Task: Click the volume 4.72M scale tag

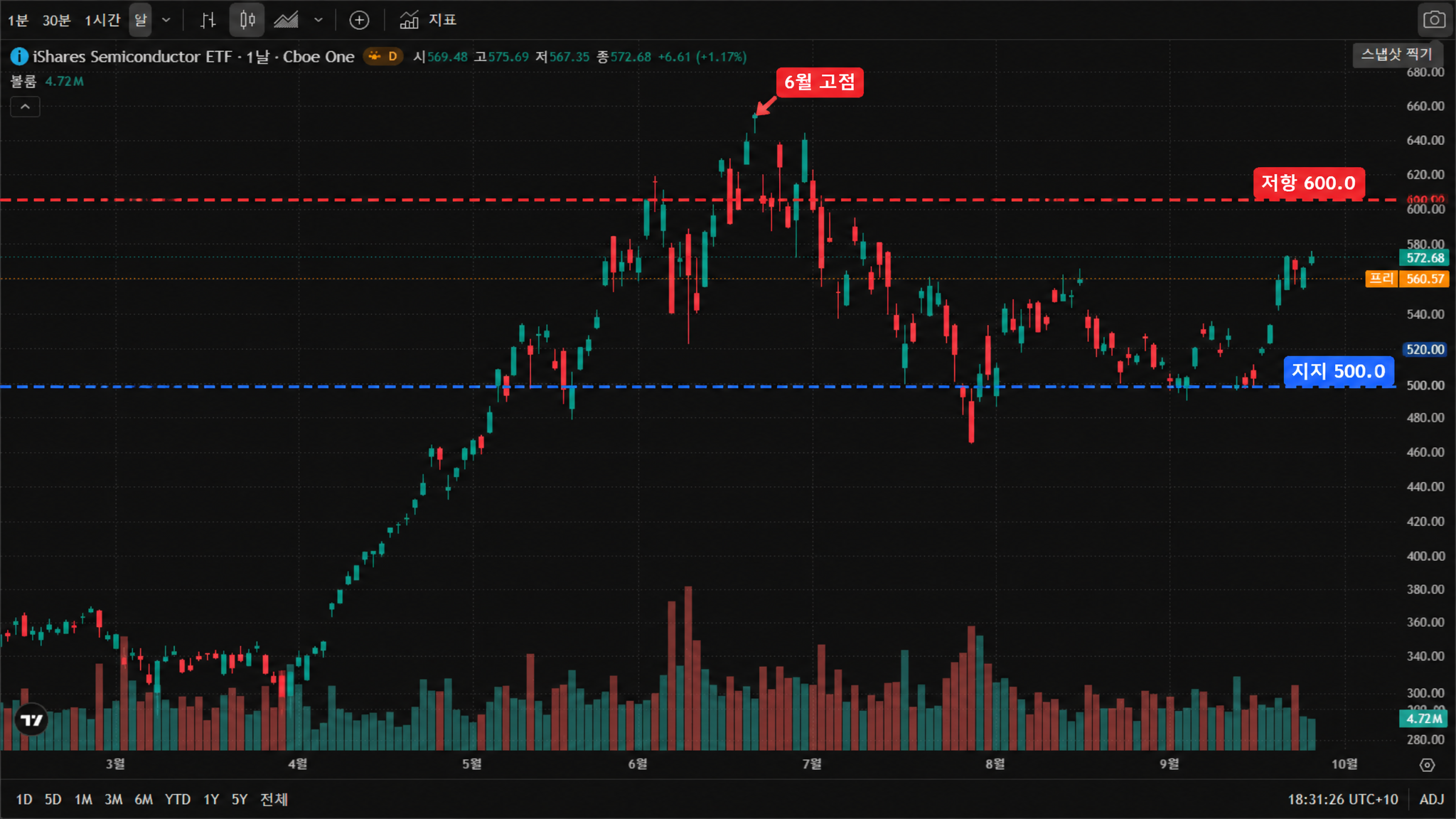Action: (1425, 718)
